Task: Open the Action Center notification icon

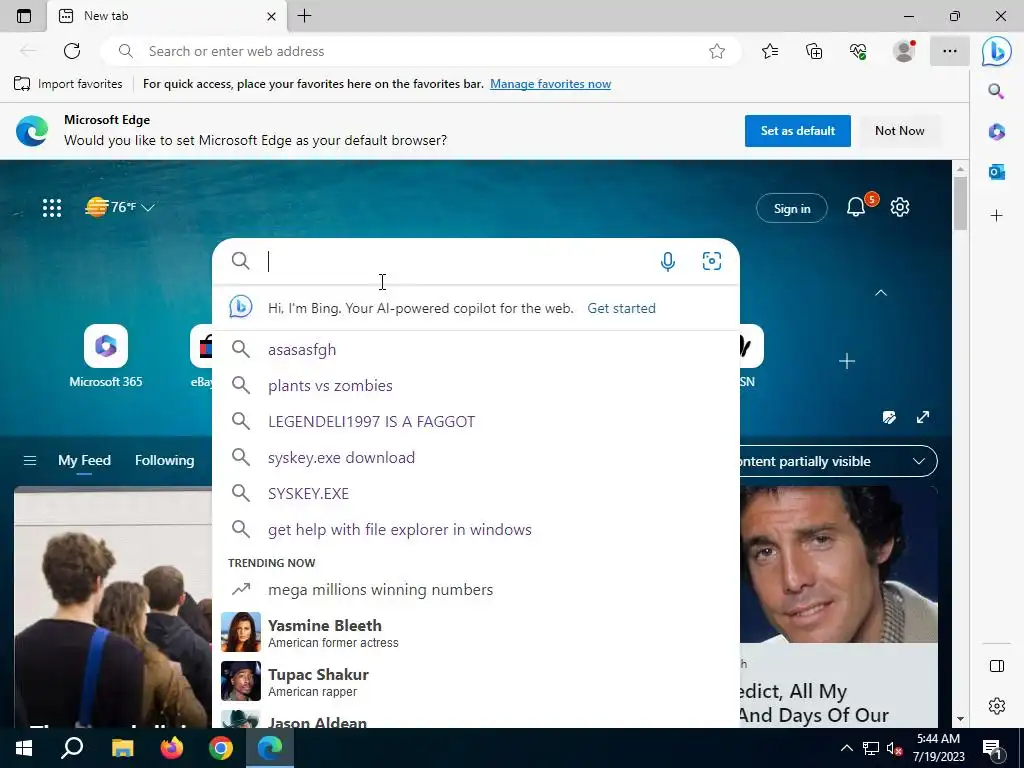Action: point(992,749)
